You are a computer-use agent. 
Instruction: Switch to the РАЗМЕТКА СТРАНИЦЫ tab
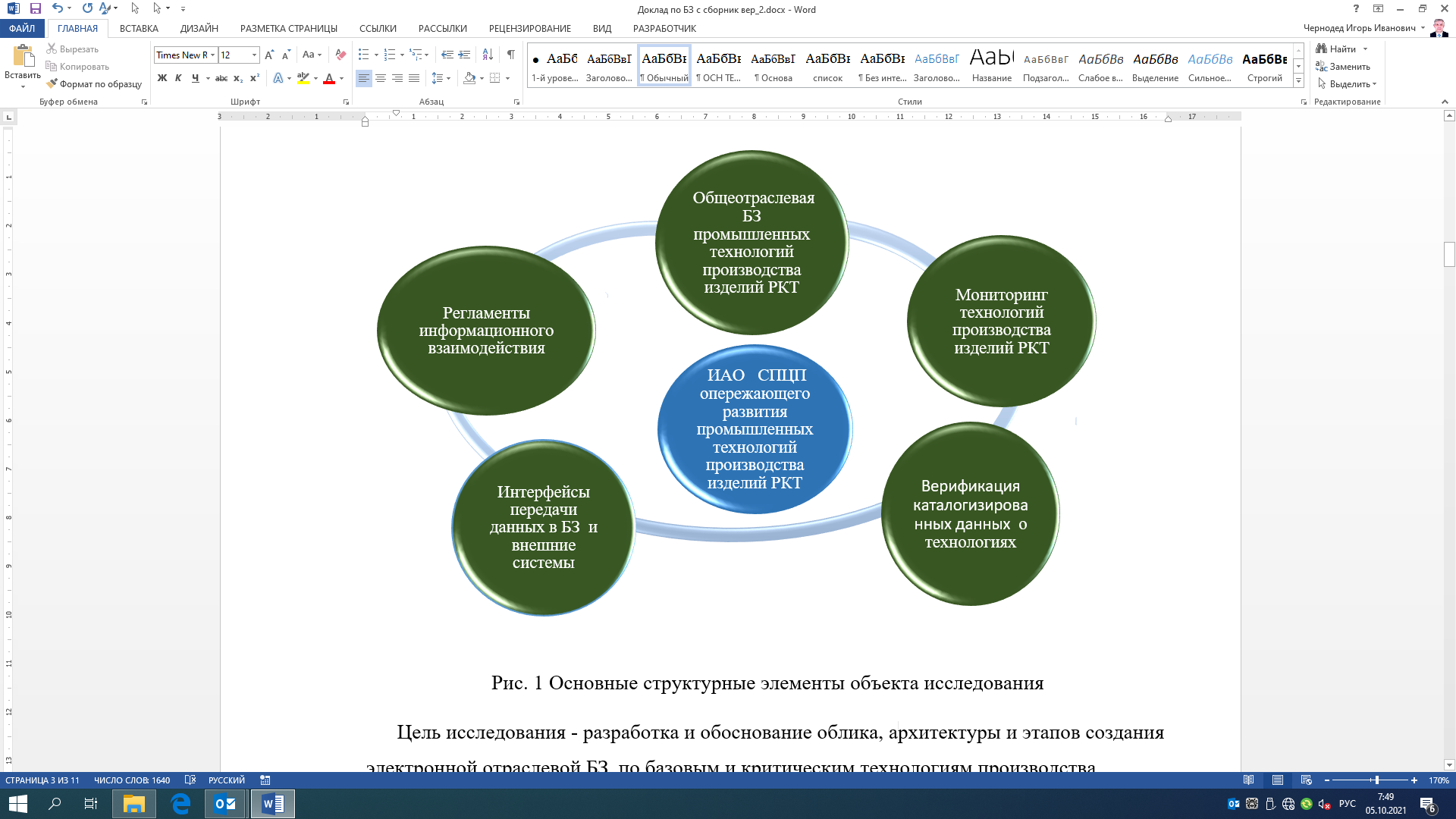coord(289,29)
